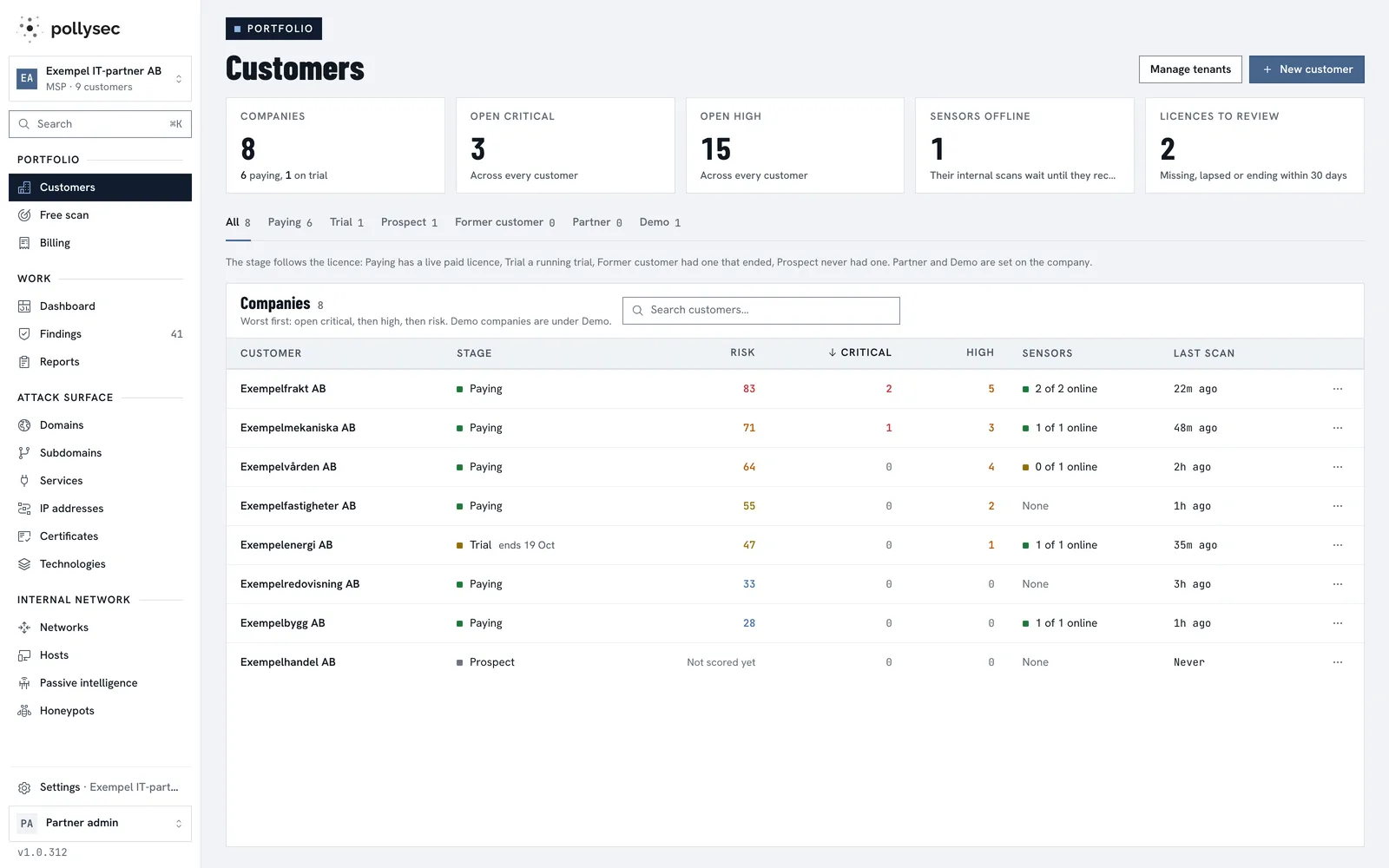Switch to the Paying tab
This screenshot has height=868, width=1389.
click(x=290, y=223)
